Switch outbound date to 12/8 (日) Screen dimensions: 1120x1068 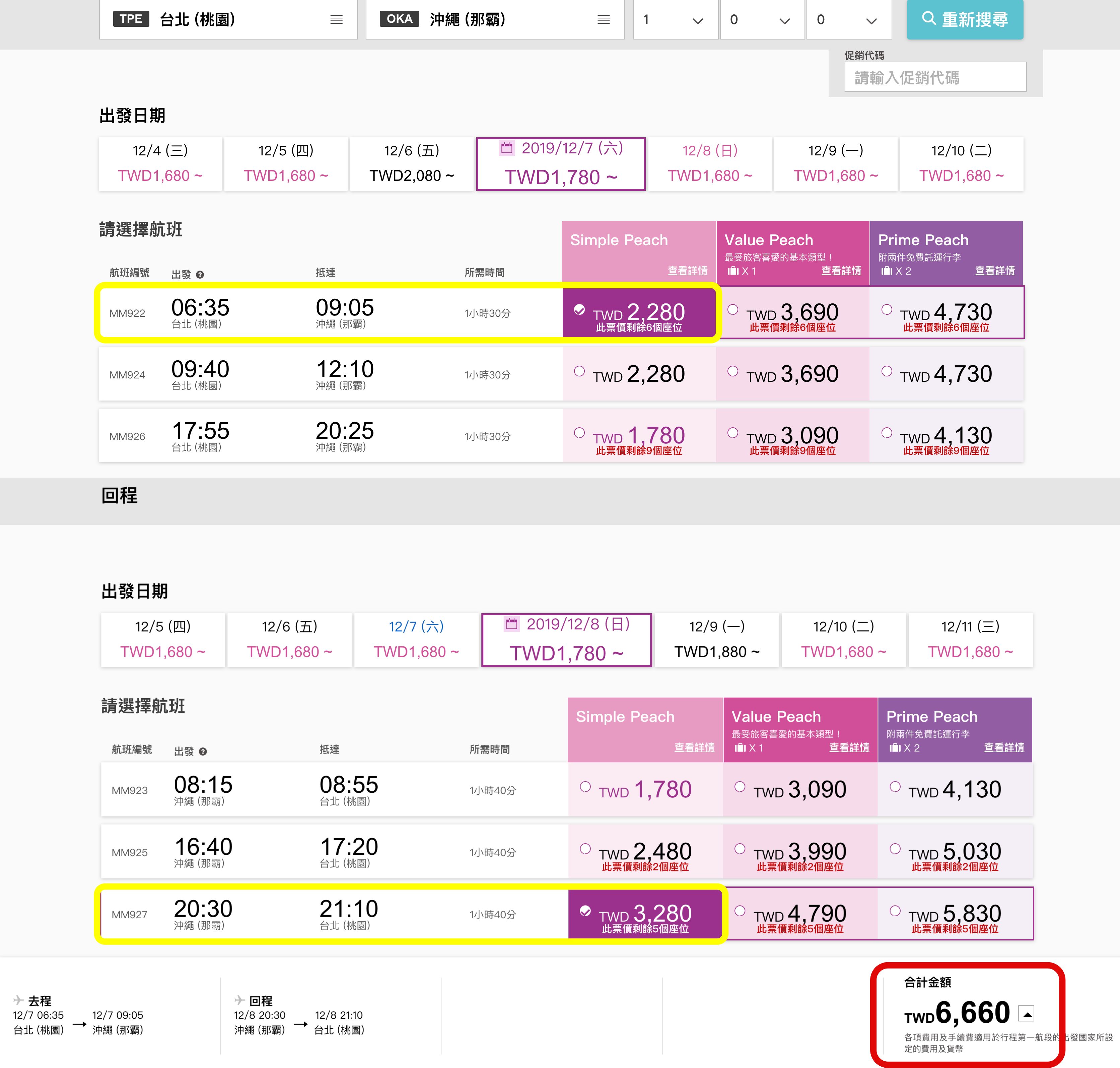(x=709, y=164)
